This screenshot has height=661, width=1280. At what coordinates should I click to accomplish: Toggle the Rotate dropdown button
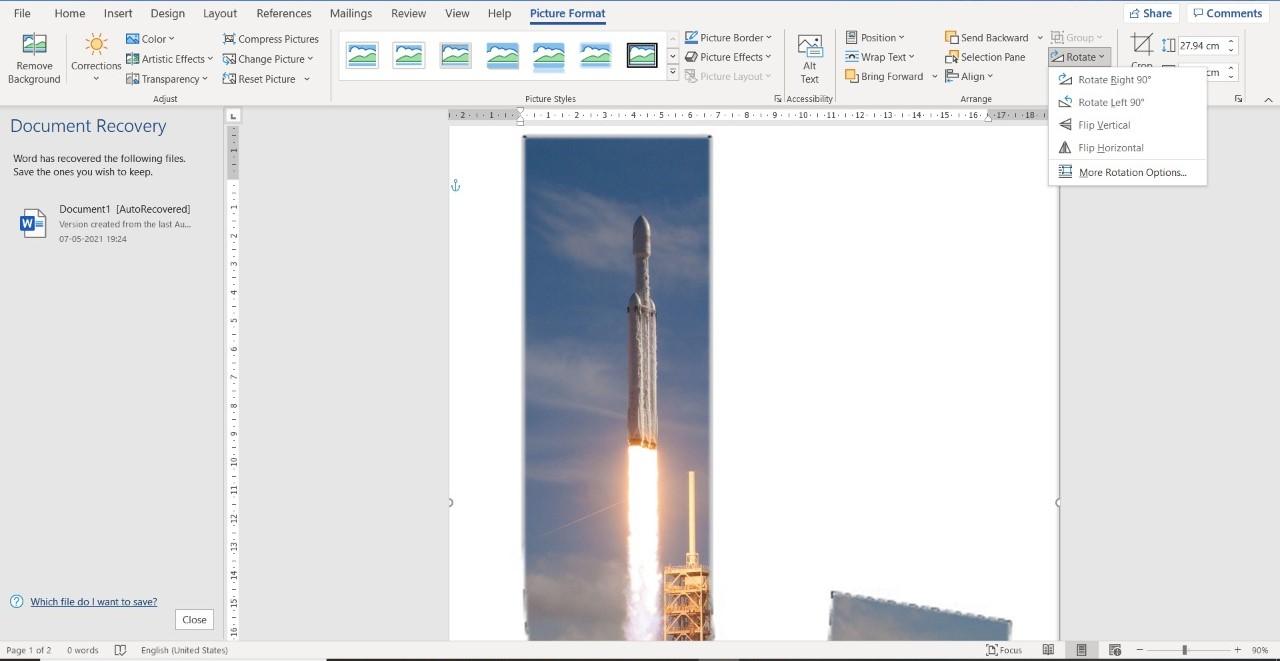pos(1079,57)
